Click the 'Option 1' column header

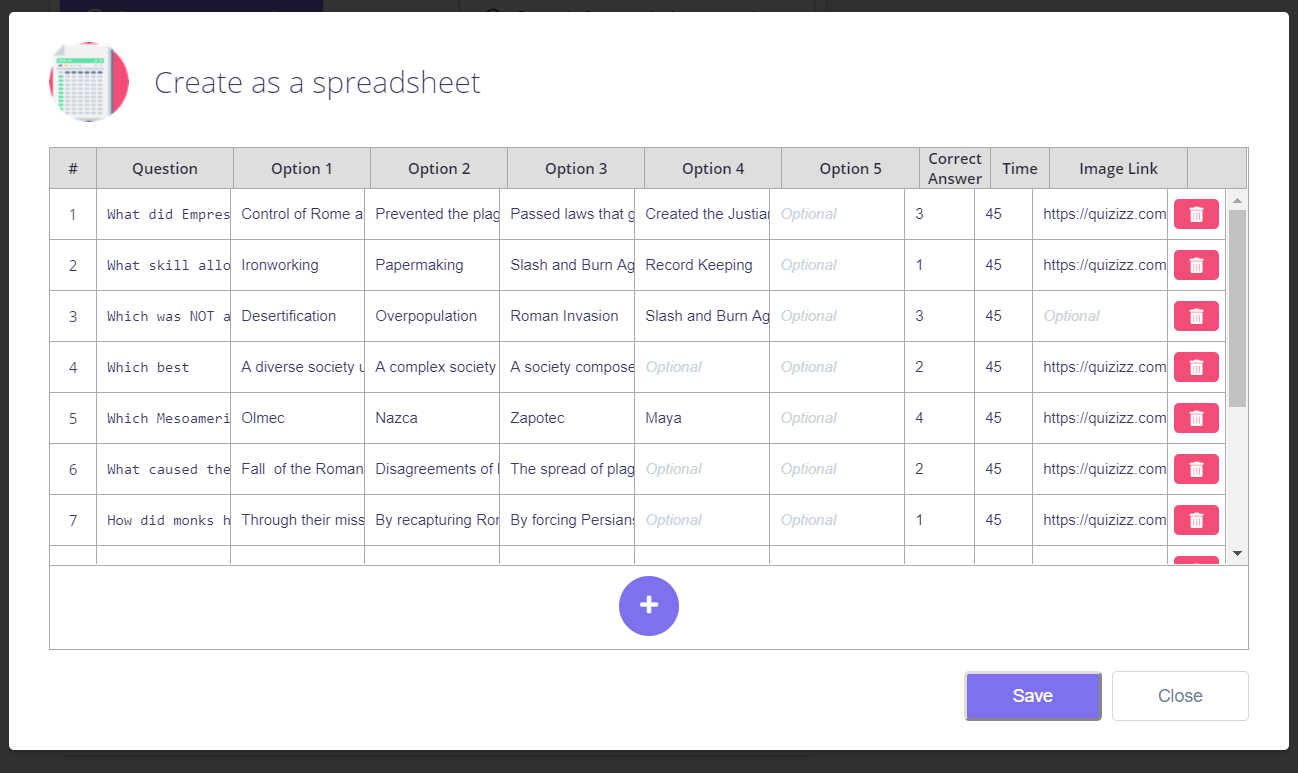(302, 168)
